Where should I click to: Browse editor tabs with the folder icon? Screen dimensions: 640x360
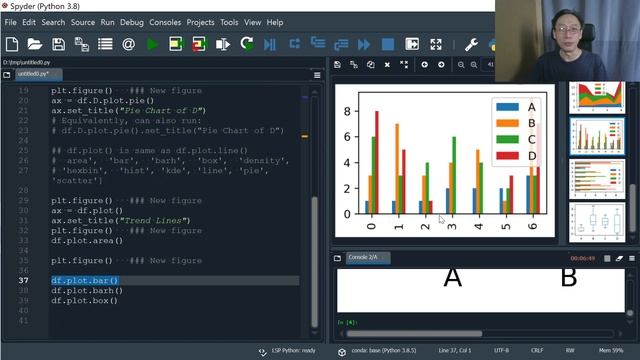click(x=7, y=75)
